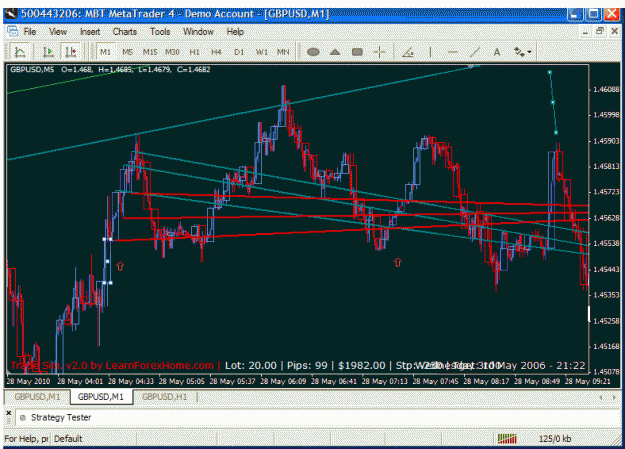Restore the inner chart window
625x449 pixels.
[600, 32]
